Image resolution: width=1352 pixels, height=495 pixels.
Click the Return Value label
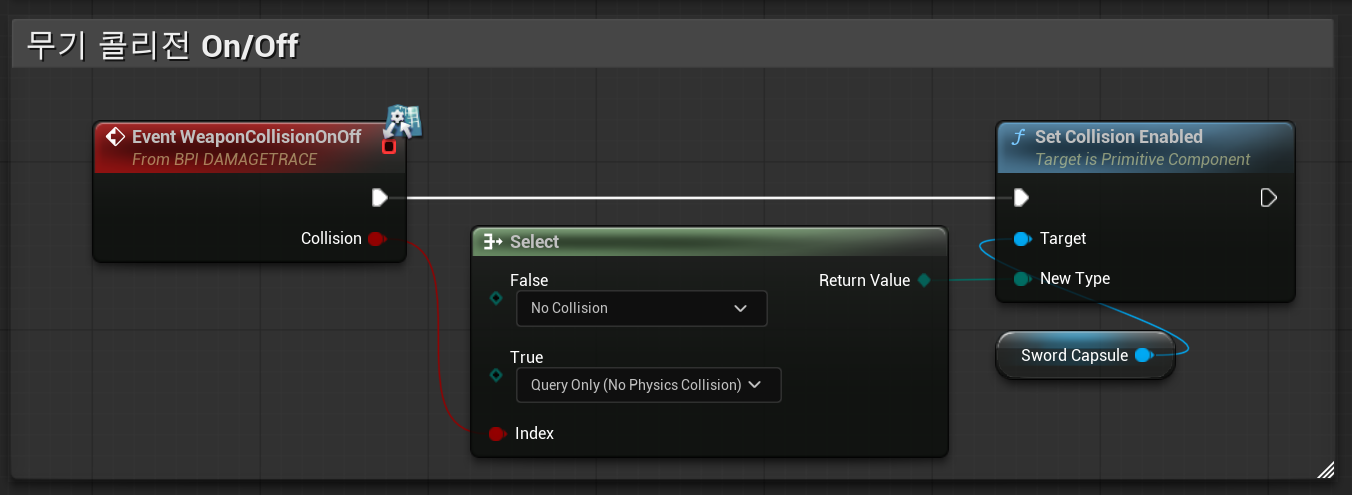click(864, 280)
